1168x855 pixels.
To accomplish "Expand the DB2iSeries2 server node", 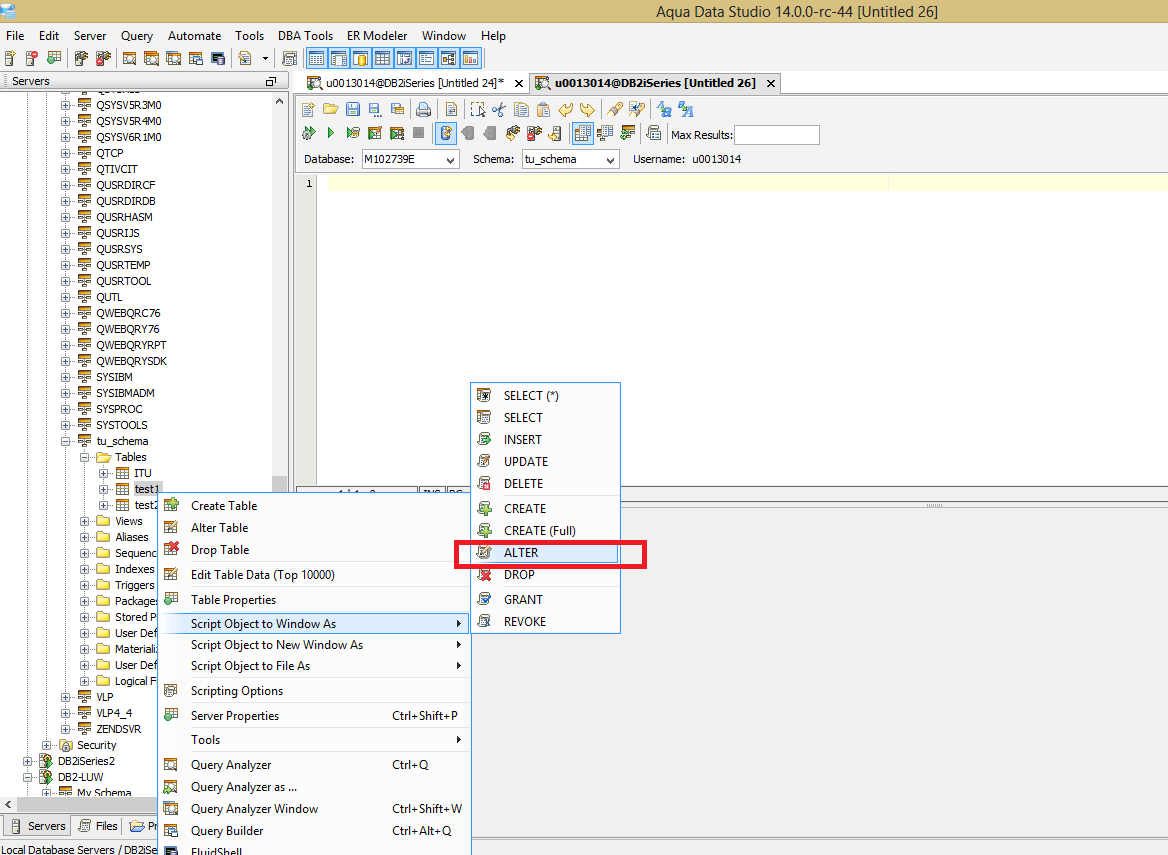I will 28,761.
